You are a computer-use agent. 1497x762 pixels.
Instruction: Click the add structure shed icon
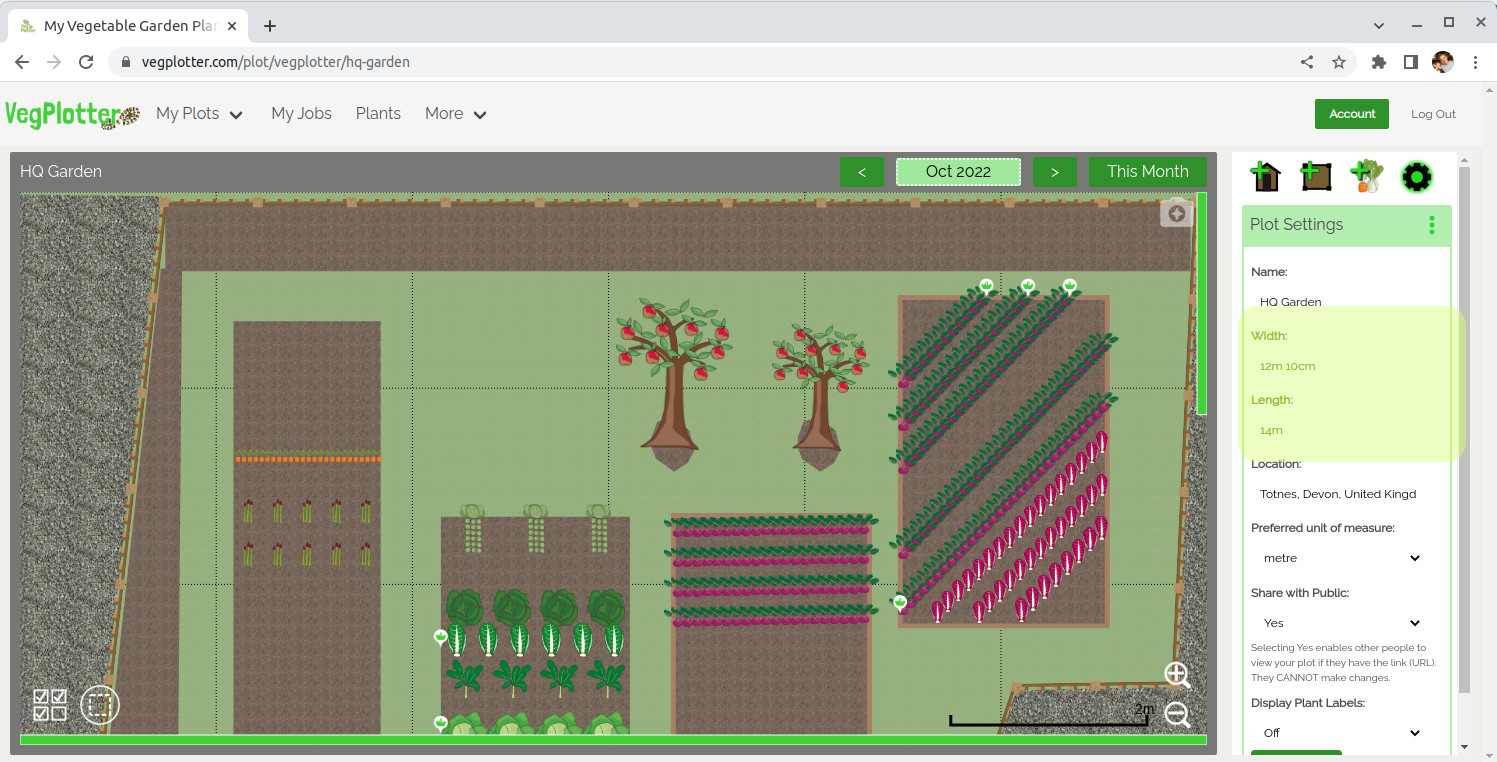(x=1265, y=176)
